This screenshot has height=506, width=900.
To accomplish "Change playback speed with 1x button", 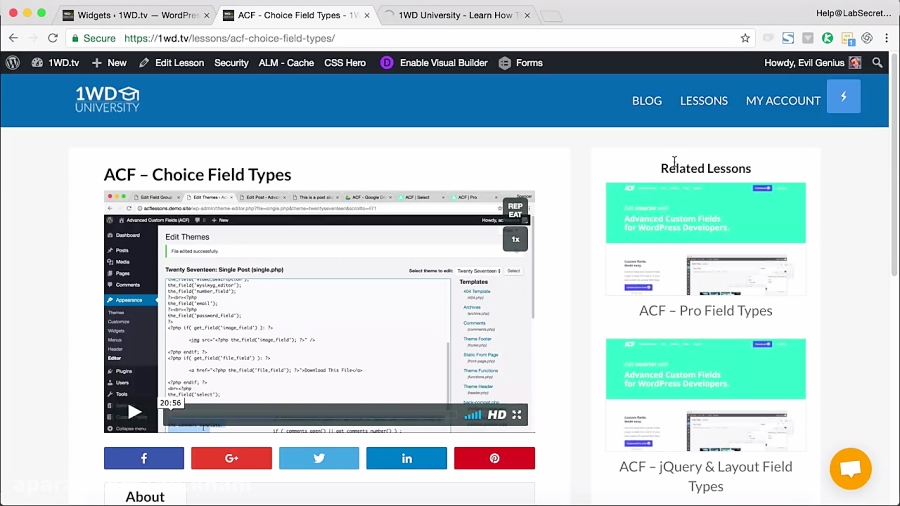I will coord(515,239).
